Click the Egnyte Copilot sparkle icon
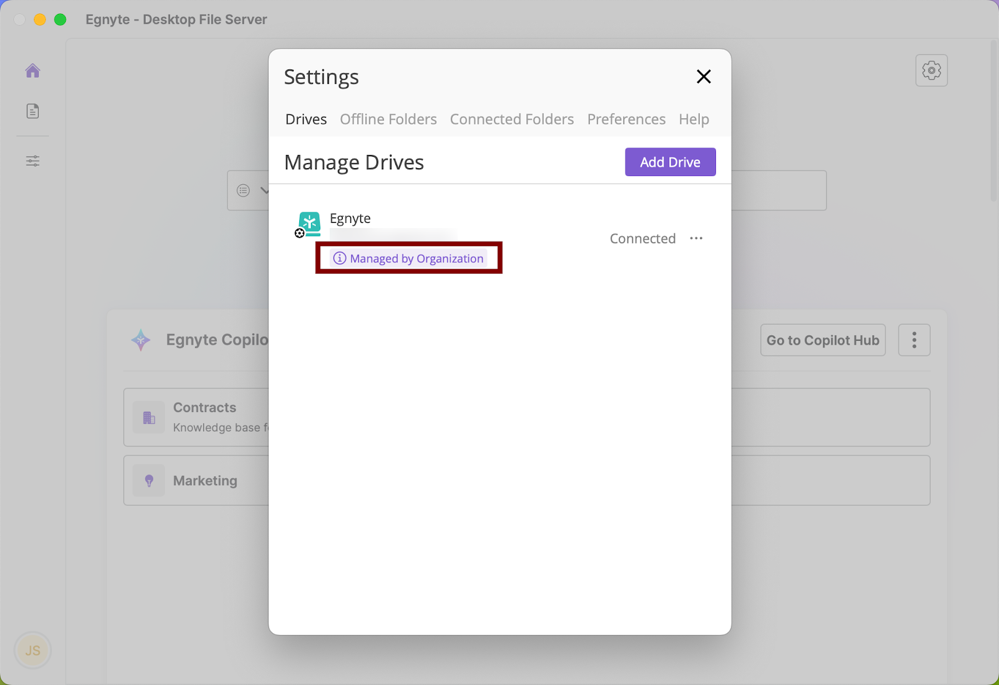Viewport: 999px width, 685px height. [x=141, y=340]
